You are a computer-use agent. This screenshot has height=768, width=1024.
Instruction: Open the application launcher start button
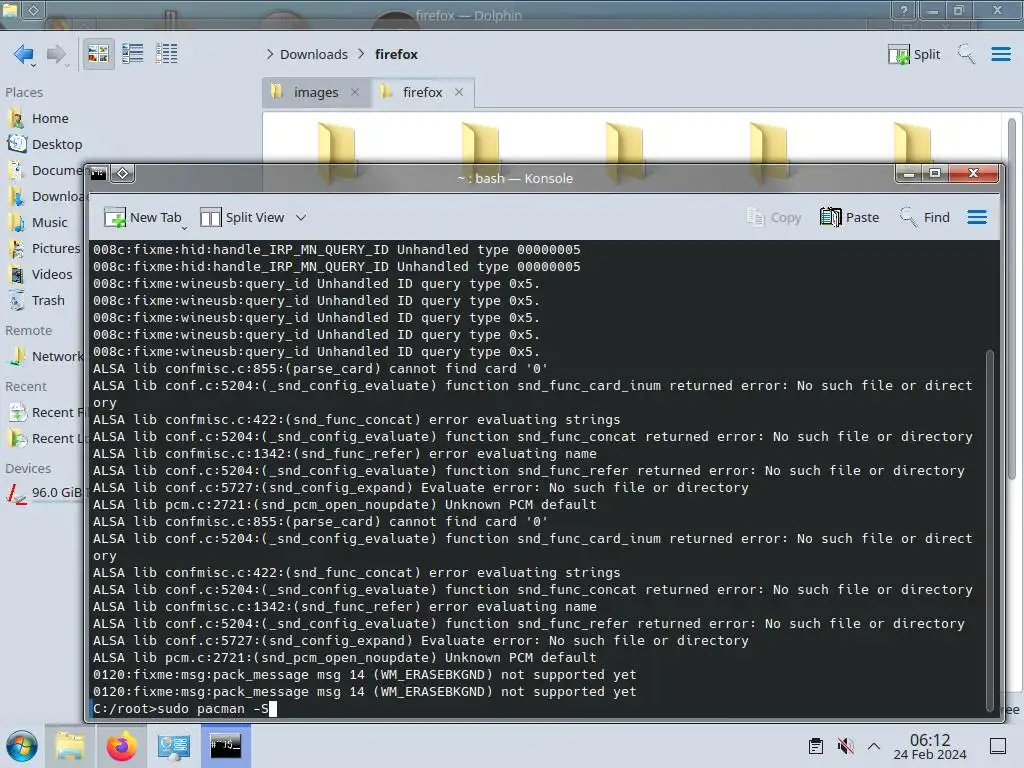click(22, 746)
